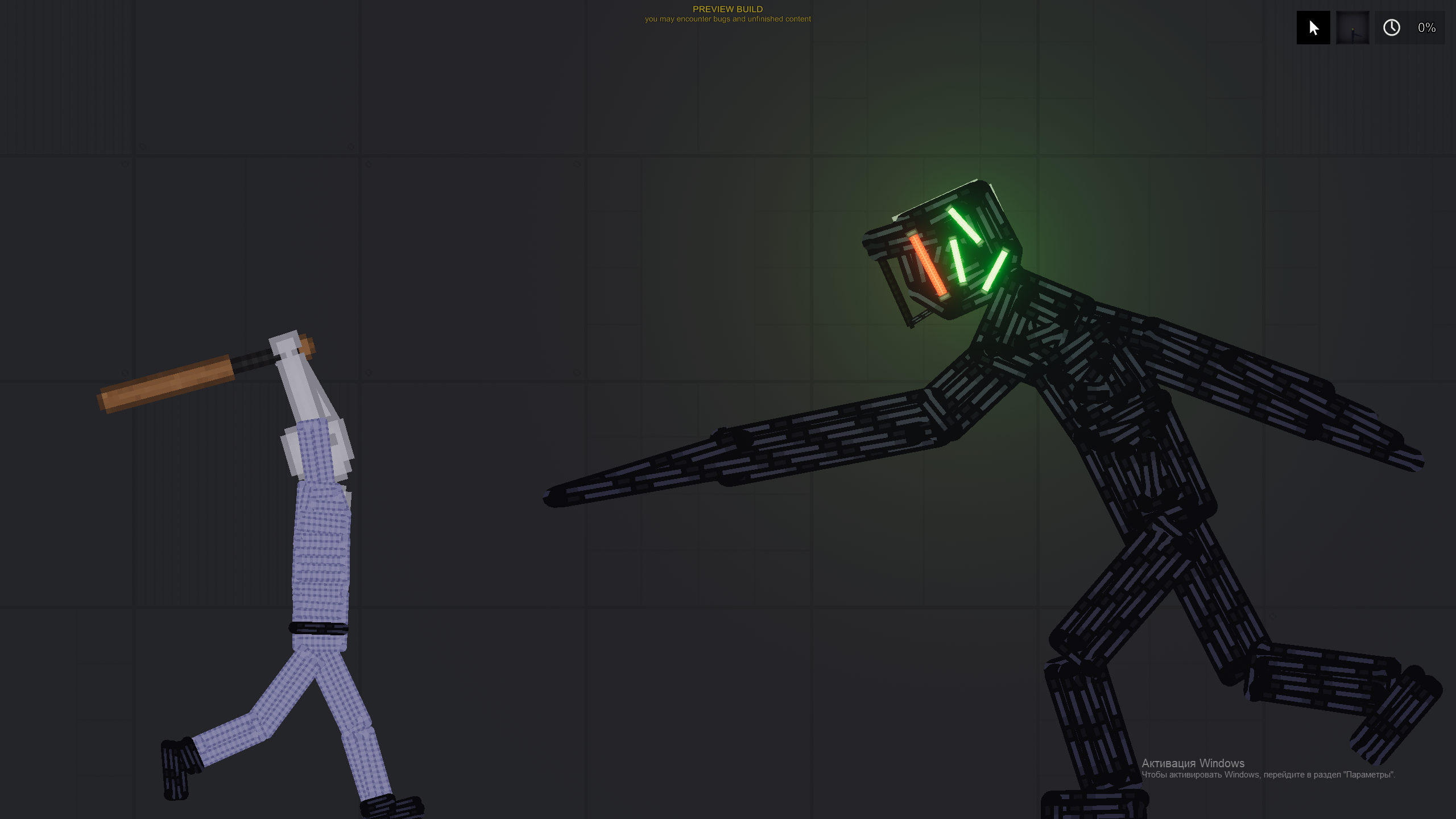Click the red glowing eye on robot head
The image size is (1456, 819).
[x=928, y=266]
